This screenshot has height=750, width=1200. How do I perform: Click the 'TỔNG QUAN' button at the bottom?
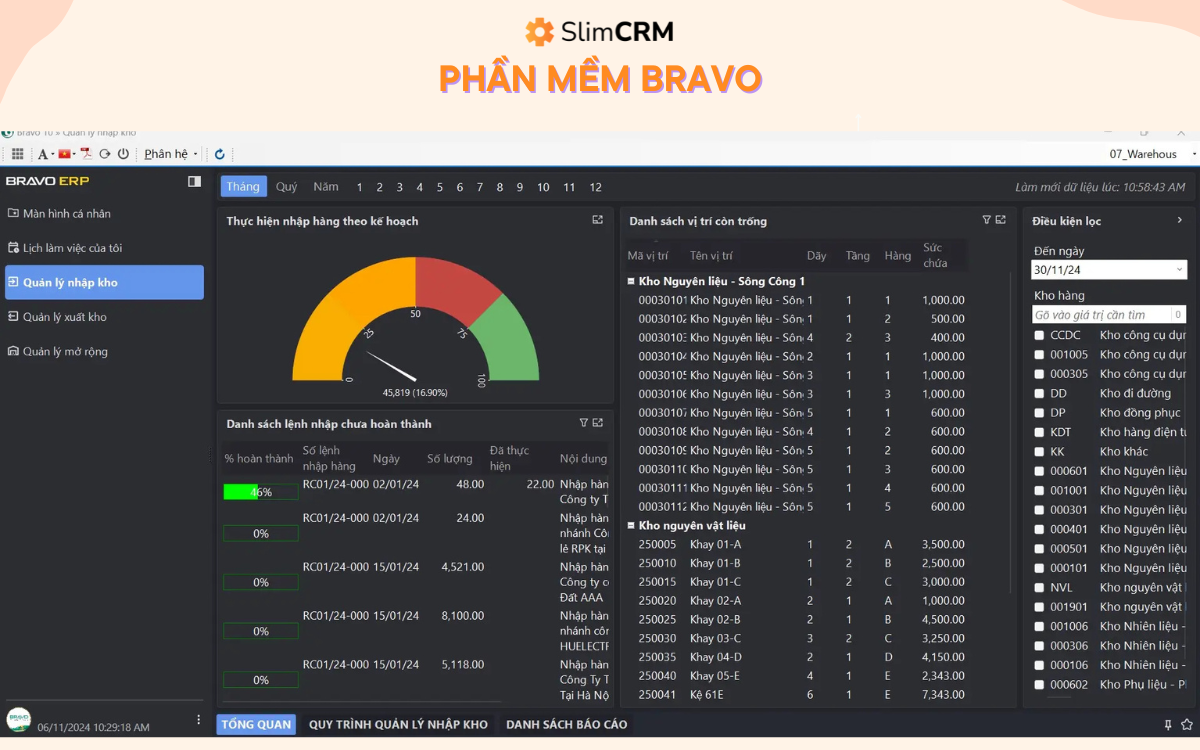pos(256,724)
